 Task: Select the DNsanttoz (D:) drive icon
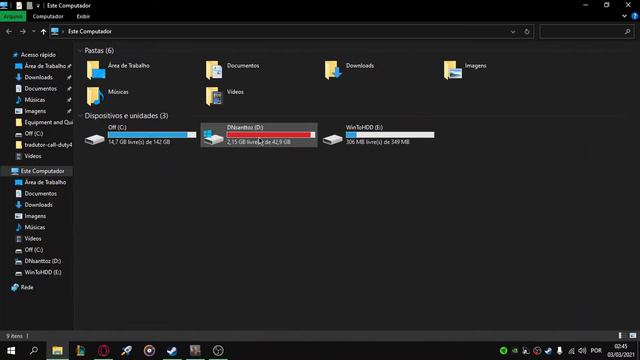coord(213,138)
